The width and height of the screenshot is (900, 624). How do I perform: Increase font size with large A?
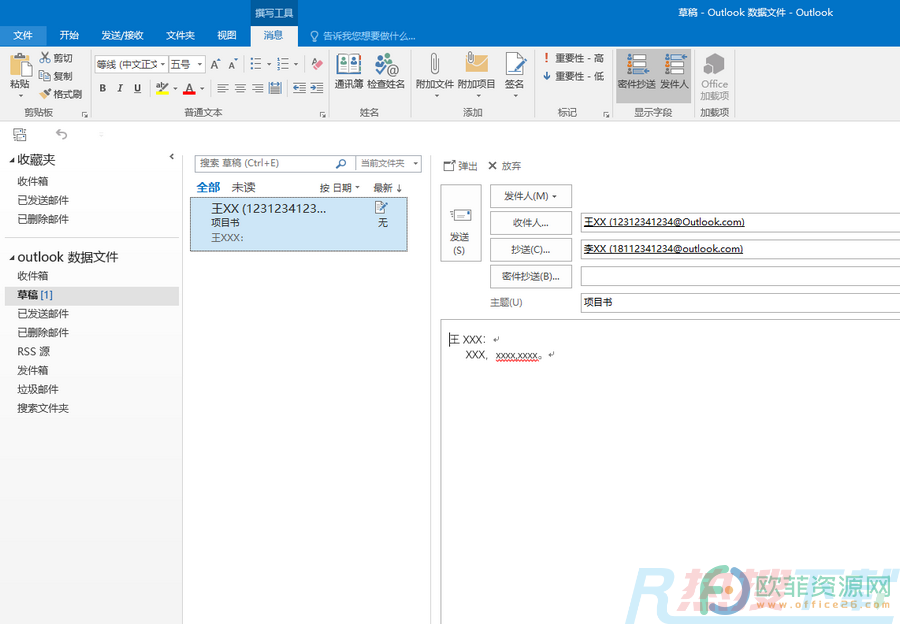(x=215, y=64)
